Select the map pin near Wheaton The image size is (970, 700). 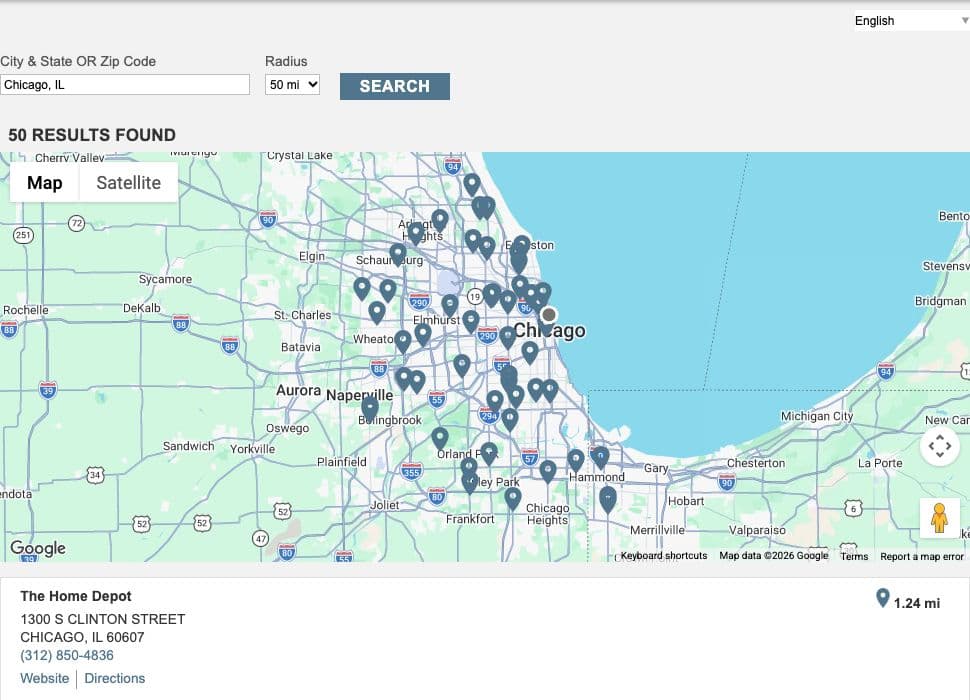coord(402,341)
